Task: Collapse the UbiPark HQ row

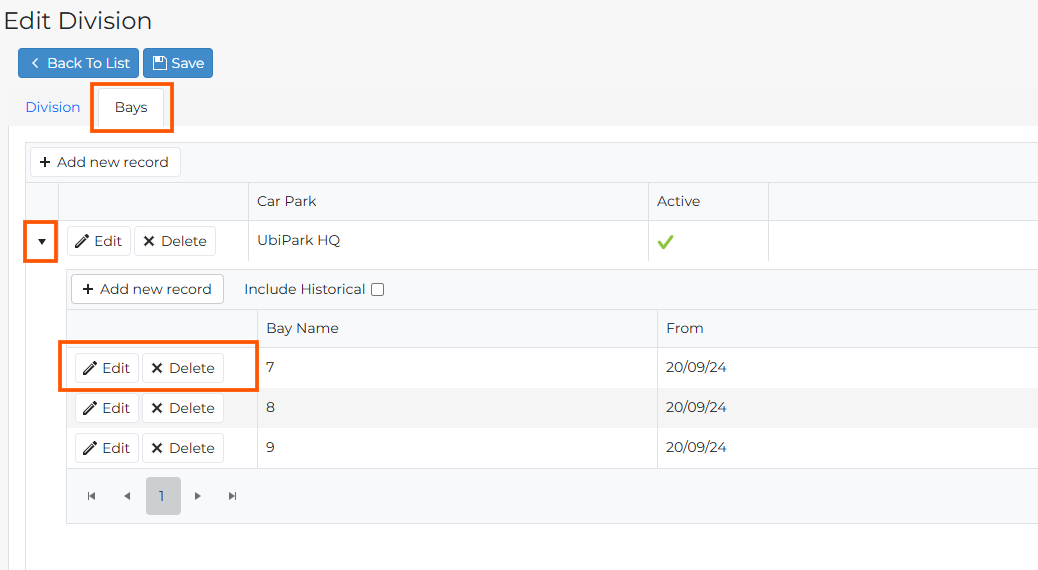Action: (42, 242)
